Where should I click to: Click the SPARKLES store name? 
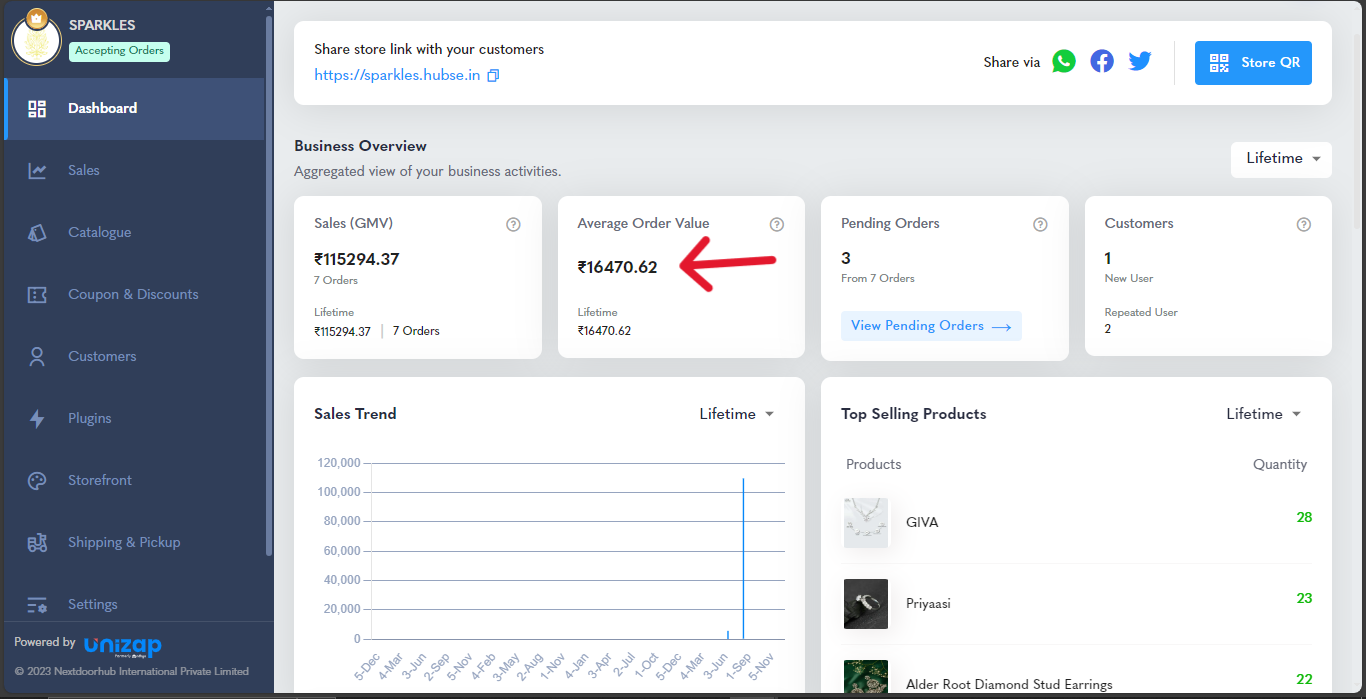(102, 25)
